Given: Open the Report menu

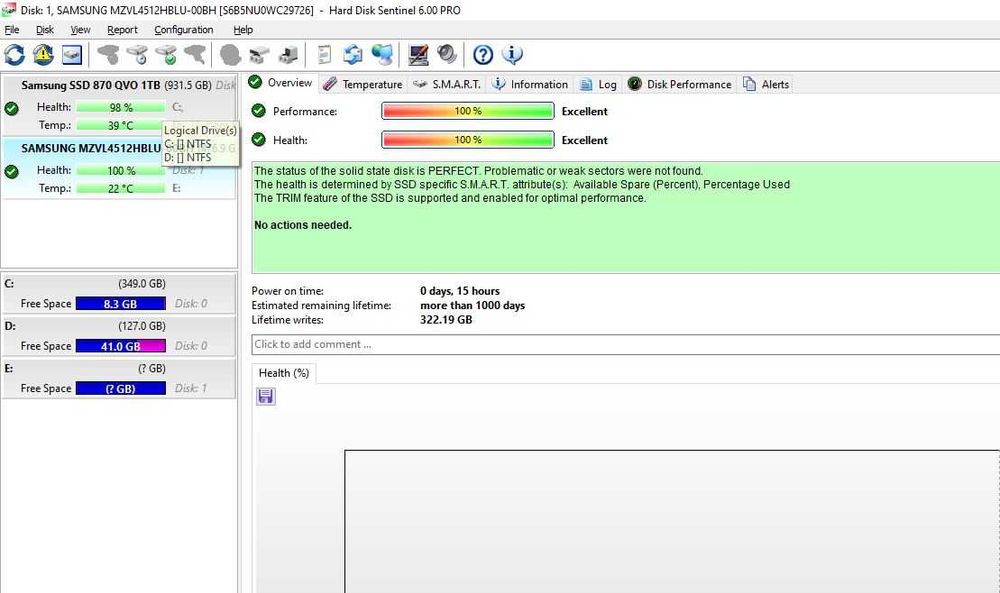Looking at the screenshot, I should coord(122,29).
